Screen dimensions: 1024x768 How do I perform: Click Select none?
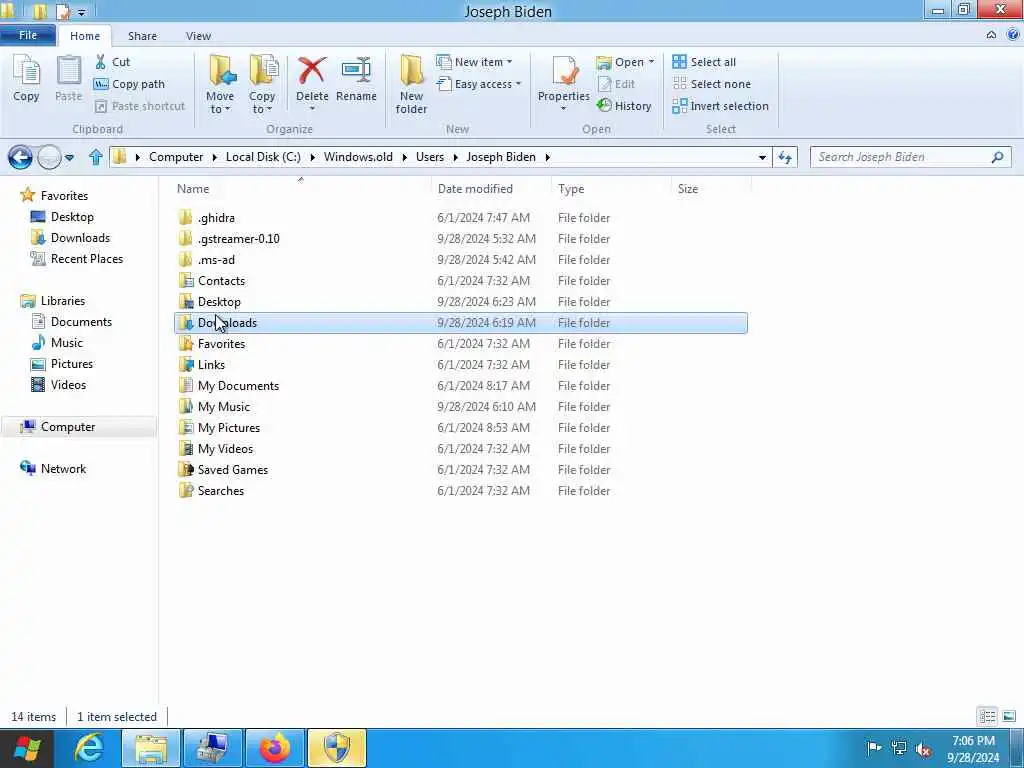click(x=711, y=84)
